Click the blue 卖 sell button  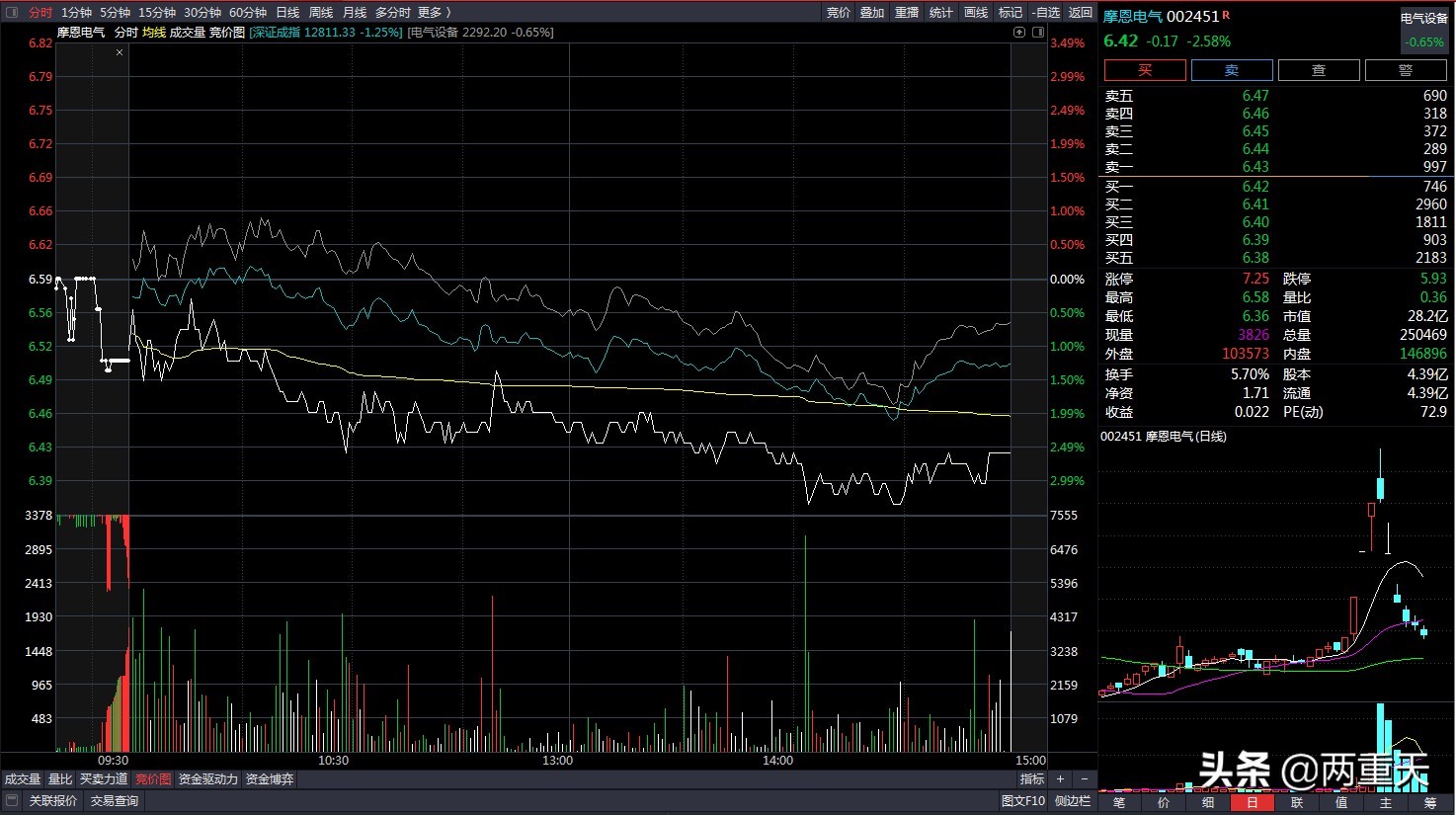pos(1232,70)
